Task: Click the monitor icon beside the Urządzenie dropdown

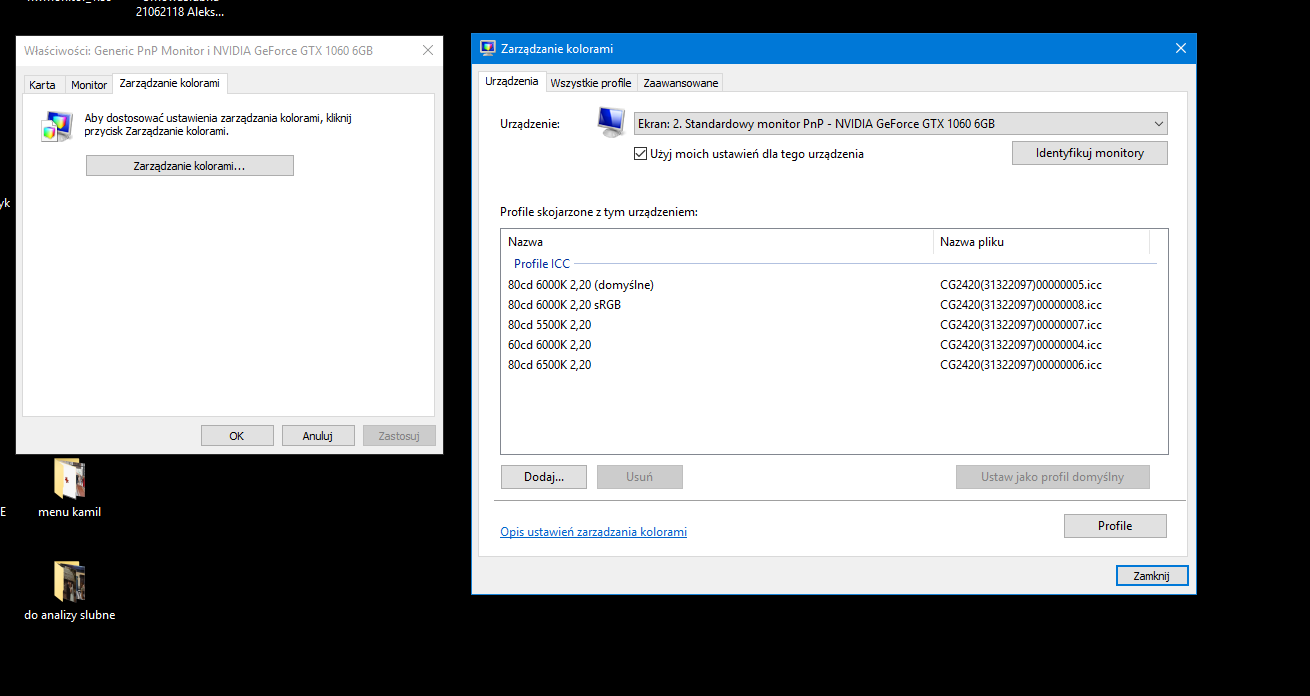Action: pyautogui.click(x=610, y=123)
